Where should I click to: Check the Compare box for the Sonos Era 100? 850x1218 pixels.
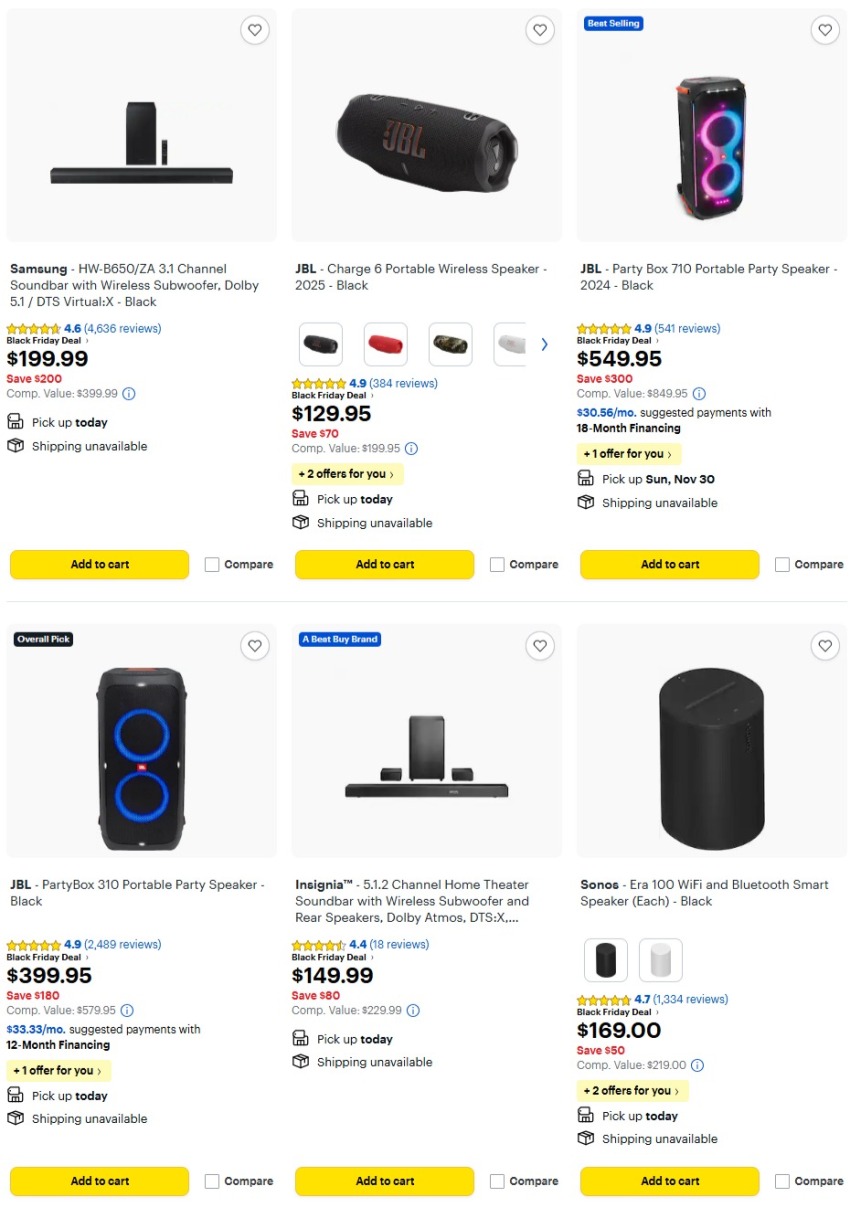[x=781, y=1181]
